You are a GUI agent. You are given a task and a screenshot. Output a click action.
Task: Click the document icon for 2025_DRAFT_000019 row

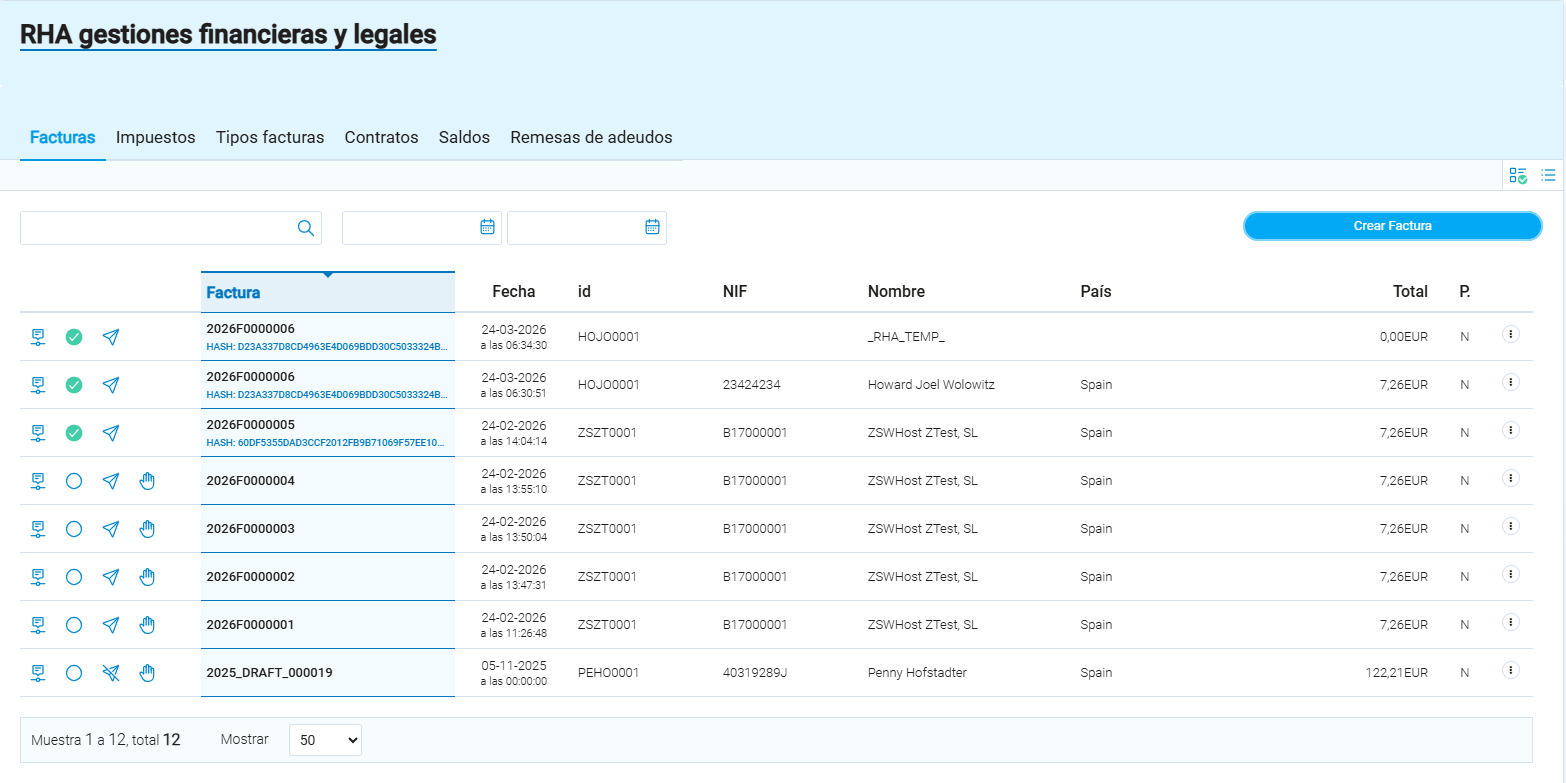[38, 673]
